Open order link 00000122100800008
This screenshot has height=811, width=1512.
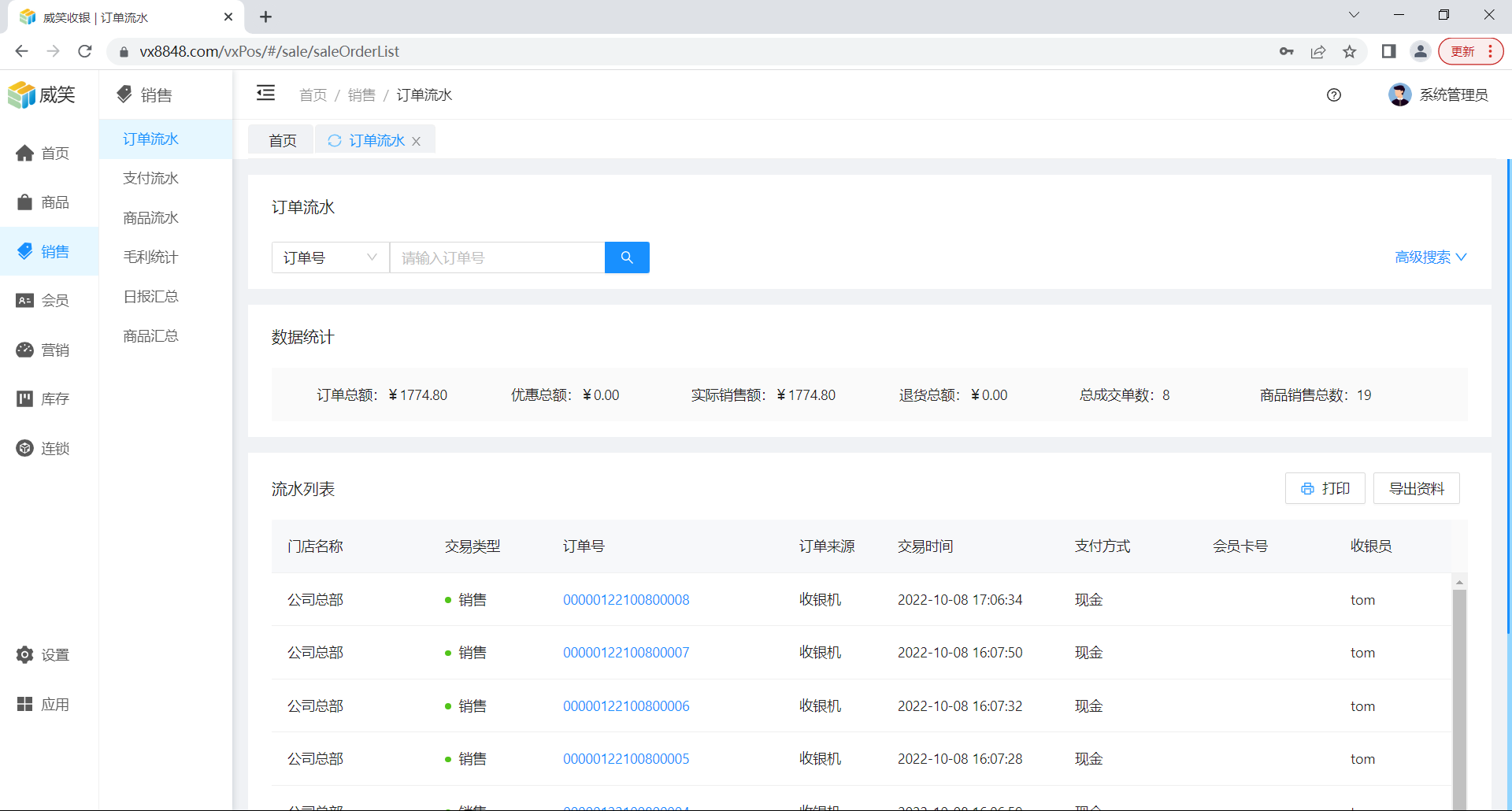(x=625, y=600)
